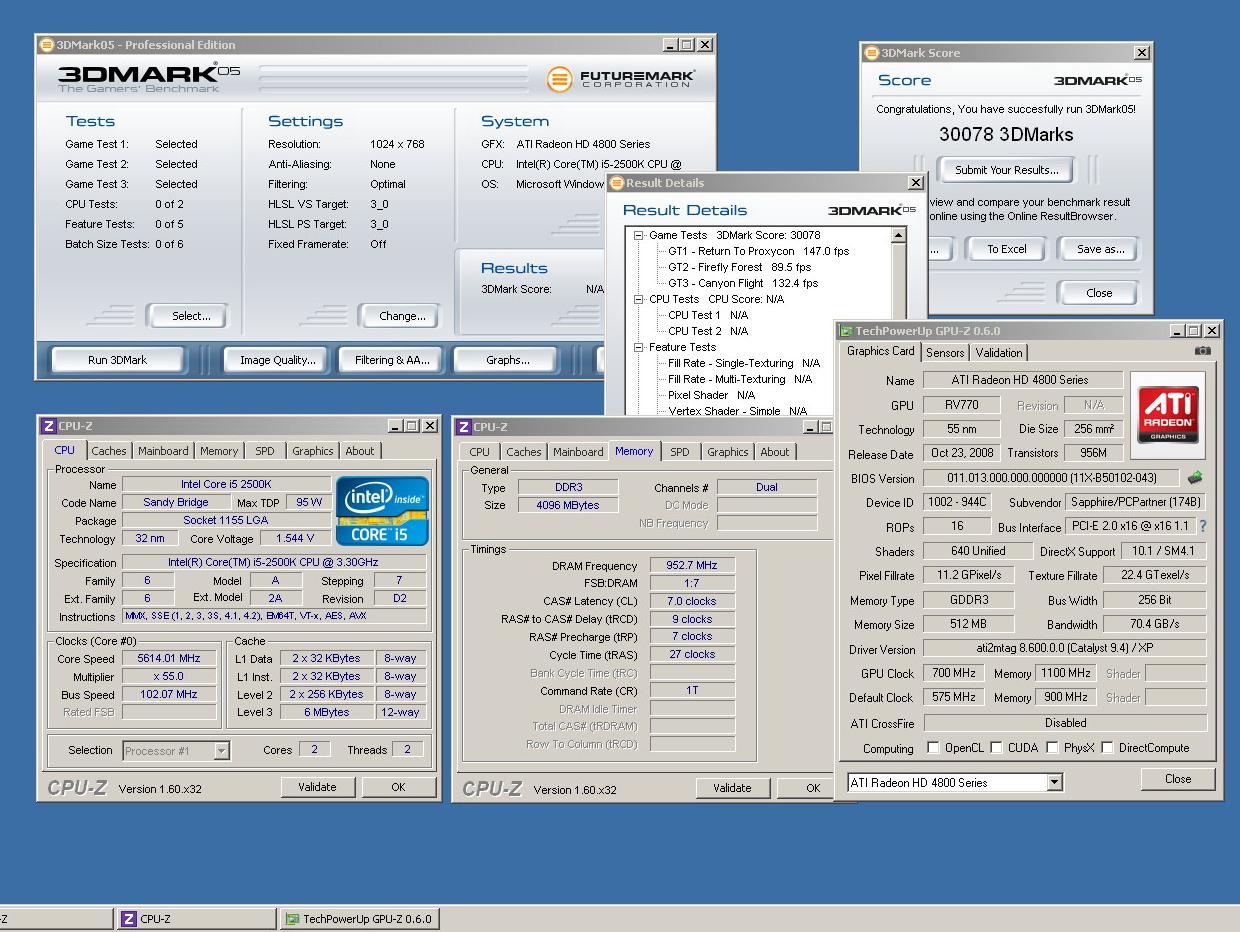Click Graphs button in 3DMark05
The image size is (1240, 932).
pyautogui.click(x=507, y=360)
